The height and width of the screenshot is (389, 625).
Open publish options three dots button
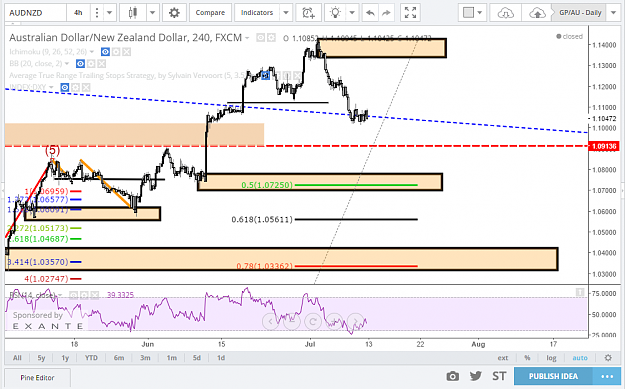(x=607, y=376)
